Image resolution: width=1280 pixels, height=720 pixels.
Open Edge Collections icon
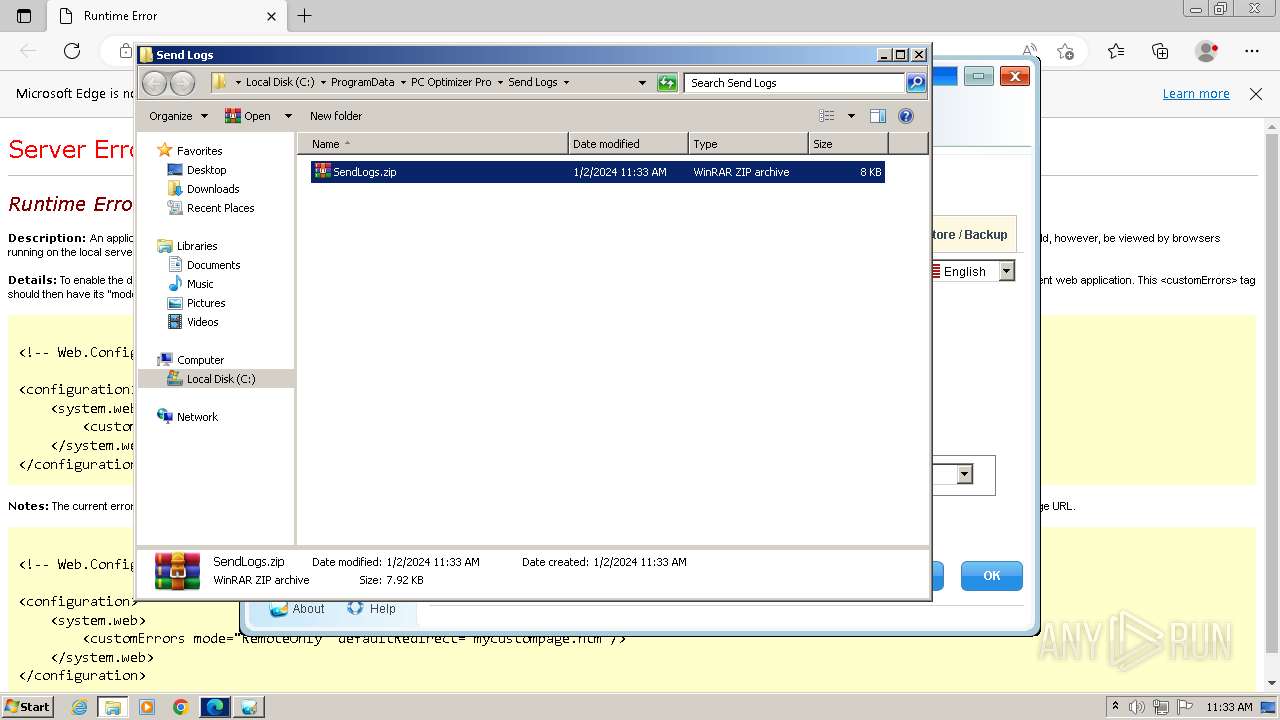coord(1161,51)
